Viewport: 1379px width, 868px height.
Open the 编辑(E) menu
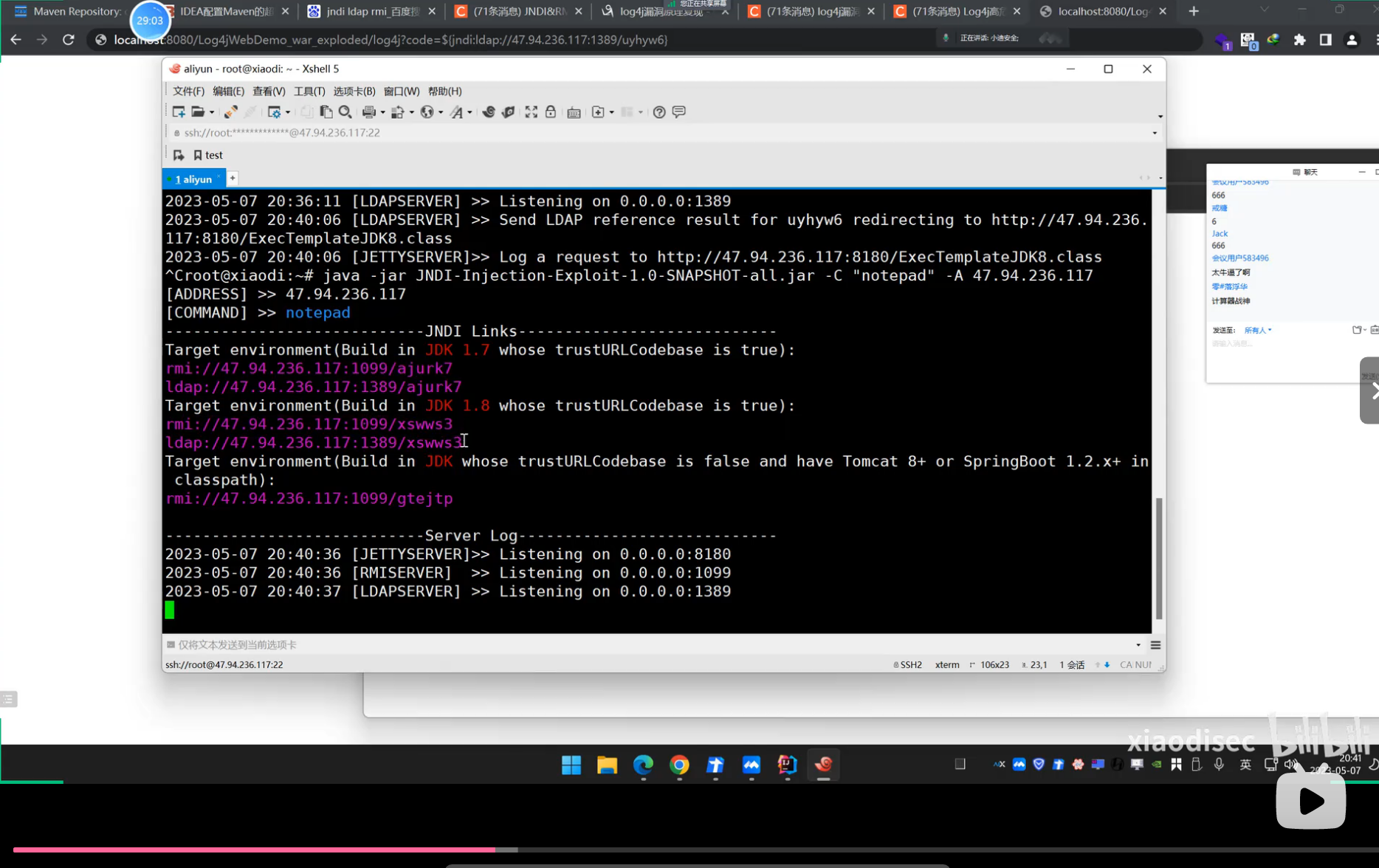point(228,91)
